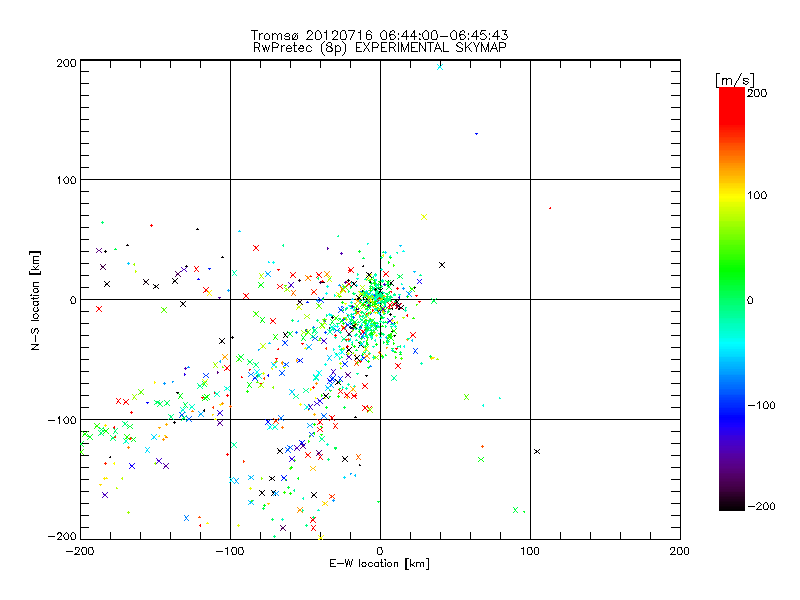Image resolution: width=800 pixels, height=600 pixels.
Task: Click the N-S axis tick label '-100'
Action: 62,420
